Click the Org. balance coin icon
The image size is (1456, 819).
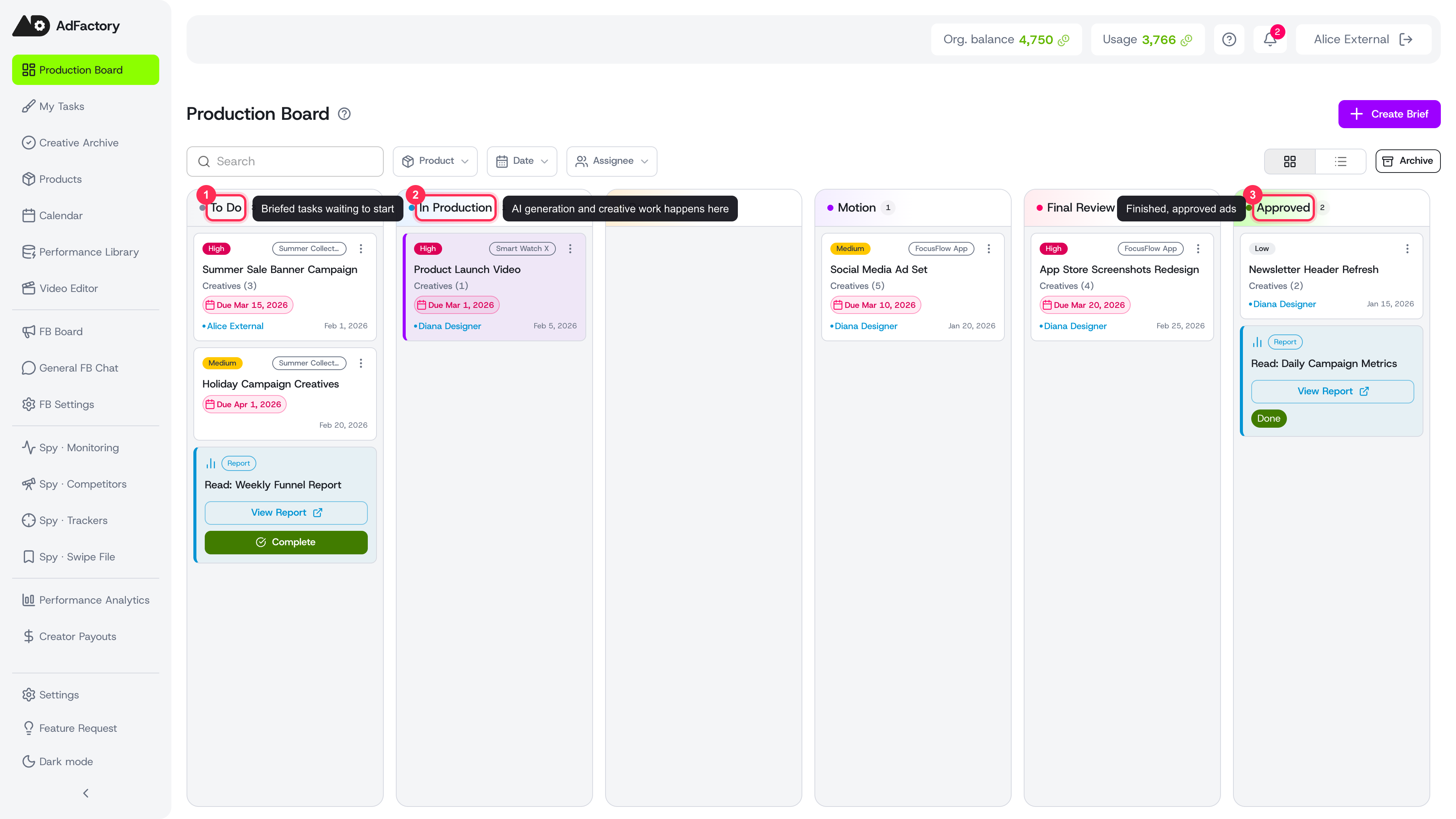pyautogui.click(x=1064, y=40)
